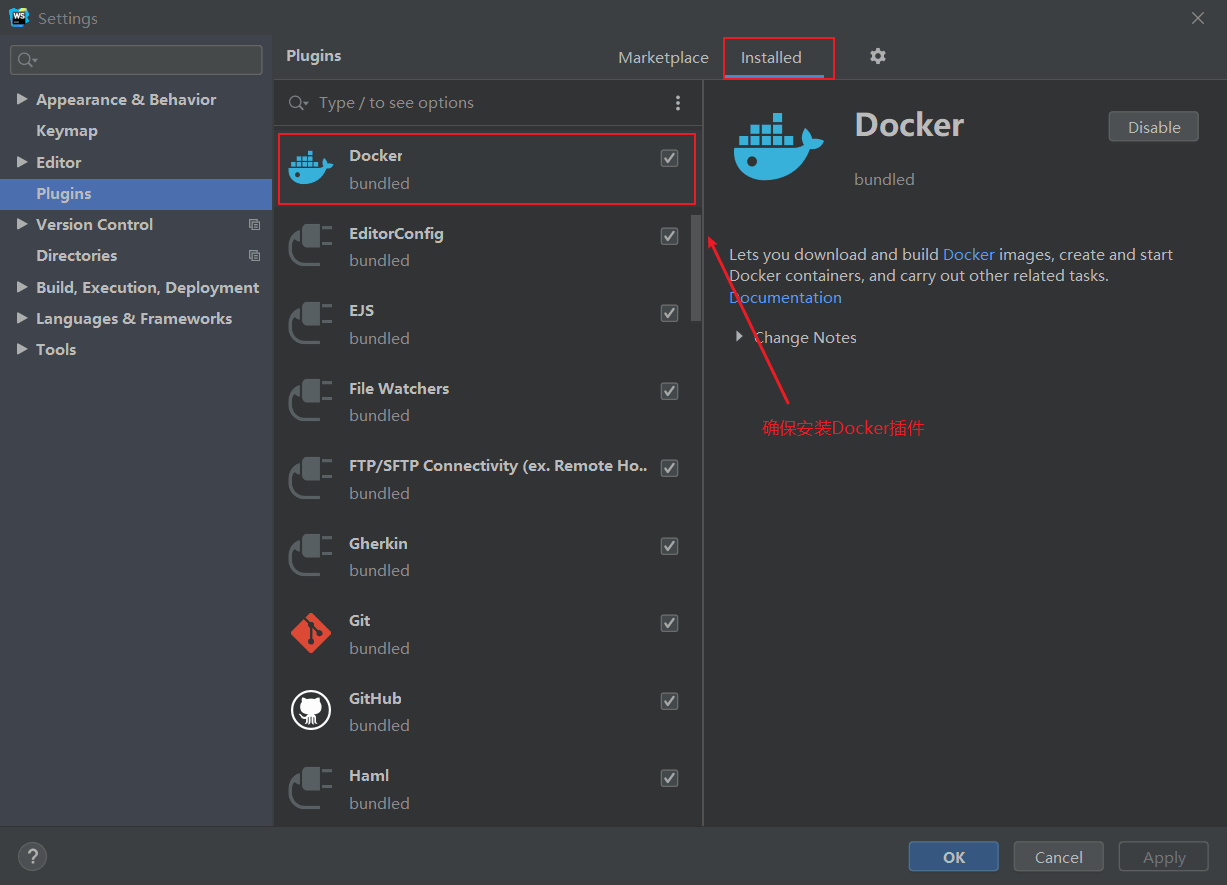Click the EditorConfig plug icon
This screenshot has height=885, width=1227.
(x=310, y=245)
